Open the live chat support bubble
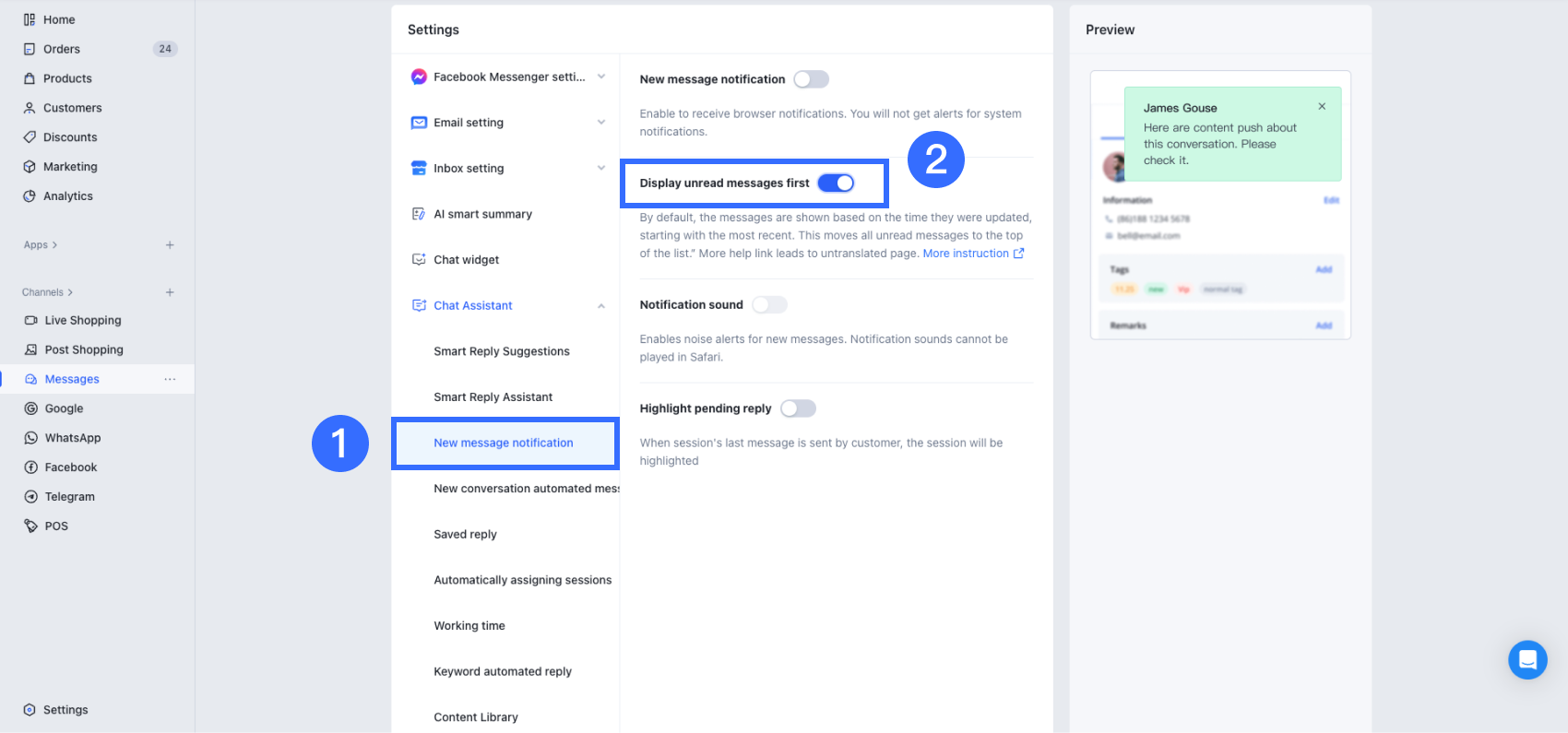The image size is (1568, 733). [x=1527, y=660]
